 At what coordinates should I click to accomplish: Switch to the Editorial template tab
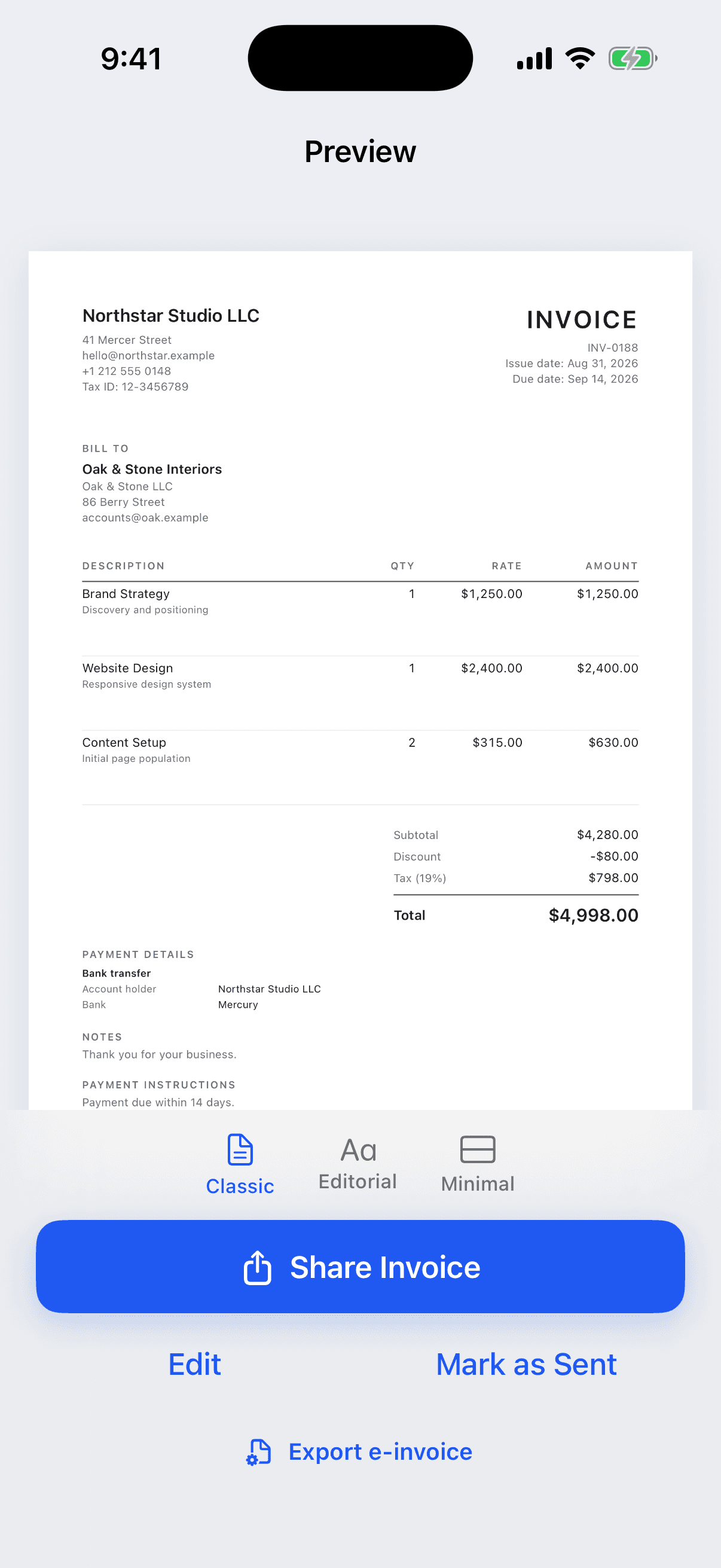coord(358,1164)
